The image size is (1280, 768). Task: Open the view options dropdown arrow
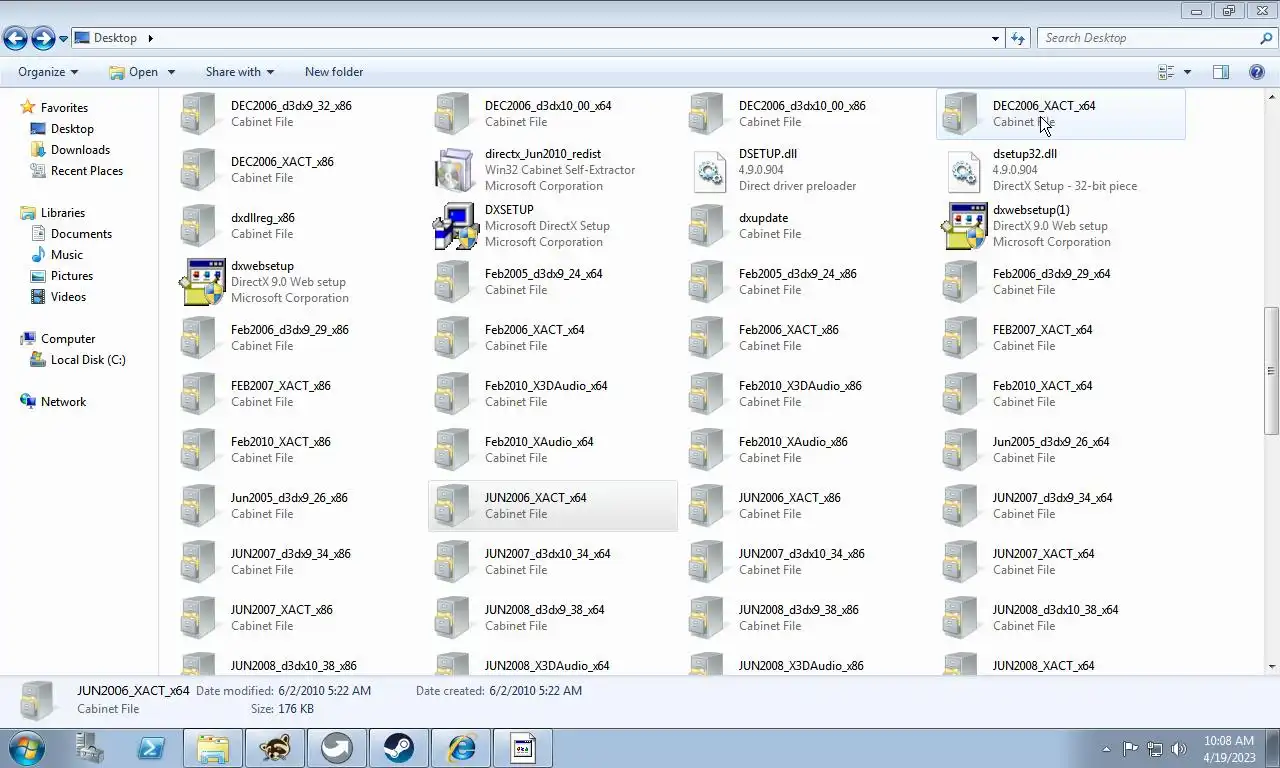[x=1187, y=72]
